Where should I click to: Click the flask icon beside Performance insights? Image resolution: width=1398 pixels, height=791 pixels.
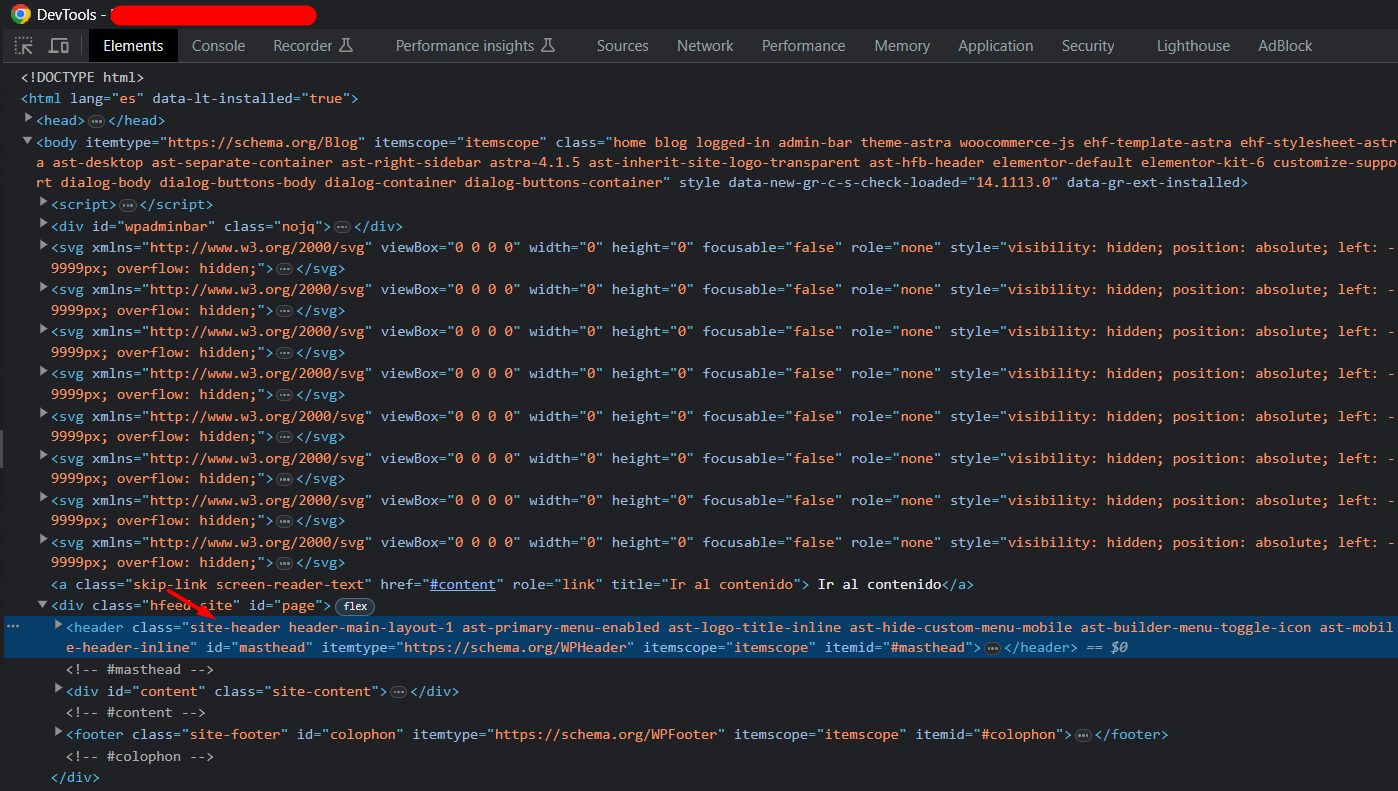click(x=548, y=46)
